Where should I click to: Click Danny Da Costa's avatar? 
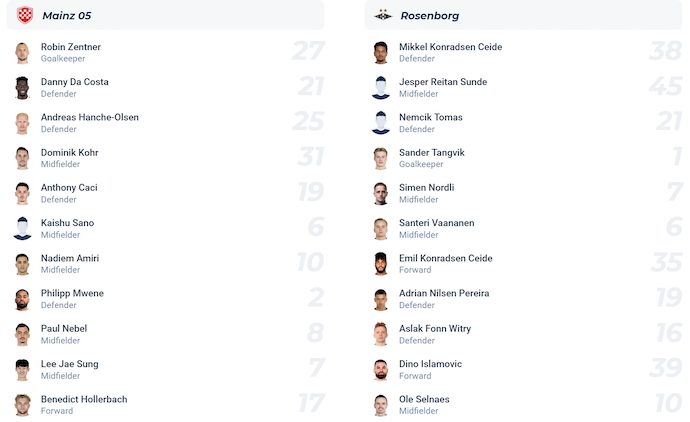22,88
